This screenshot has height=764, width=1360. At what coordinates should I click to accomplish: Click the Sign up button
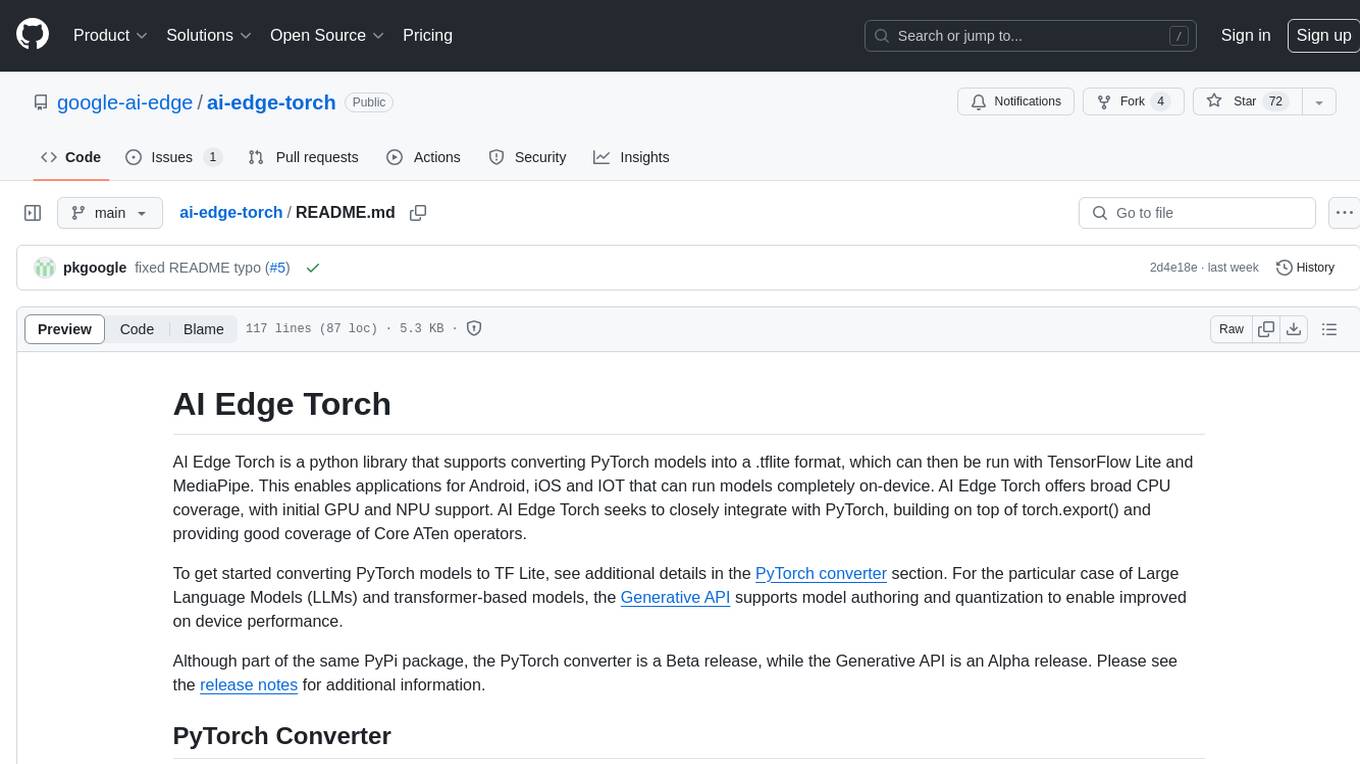point(1323,35)
